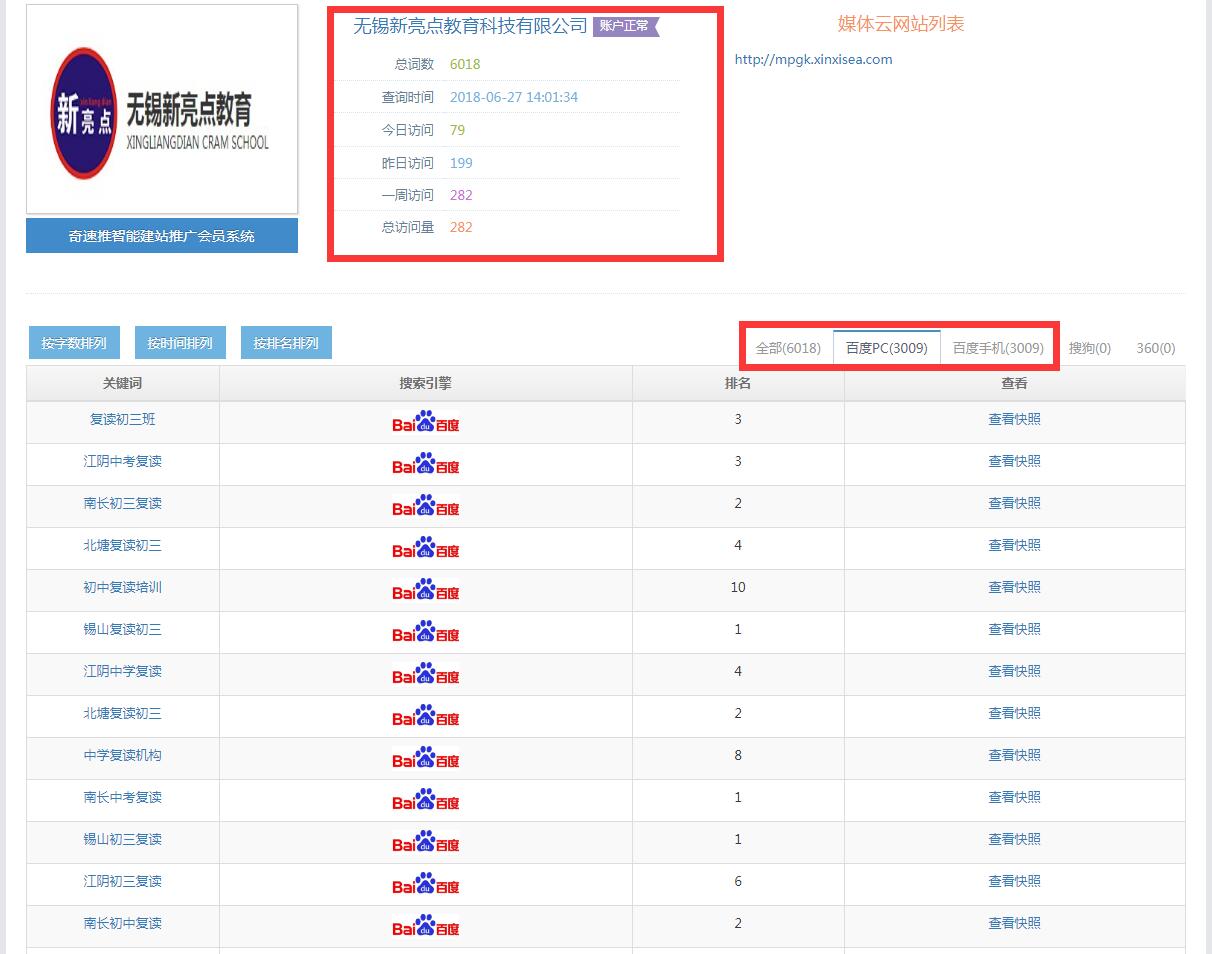Click the purple 账户正常 status badge
This screenshot has width=1212, height=954.
[625, 26]
